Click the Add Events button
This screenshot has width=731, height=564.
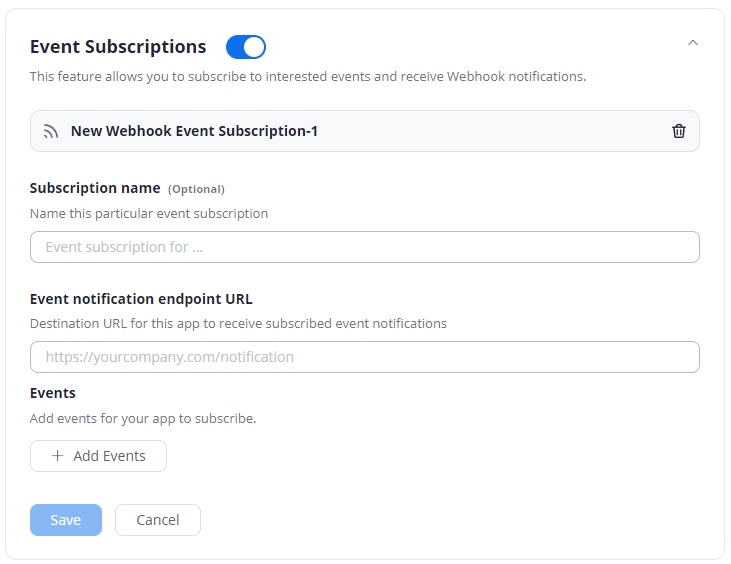pyautogui.click(x=98, y=456)
